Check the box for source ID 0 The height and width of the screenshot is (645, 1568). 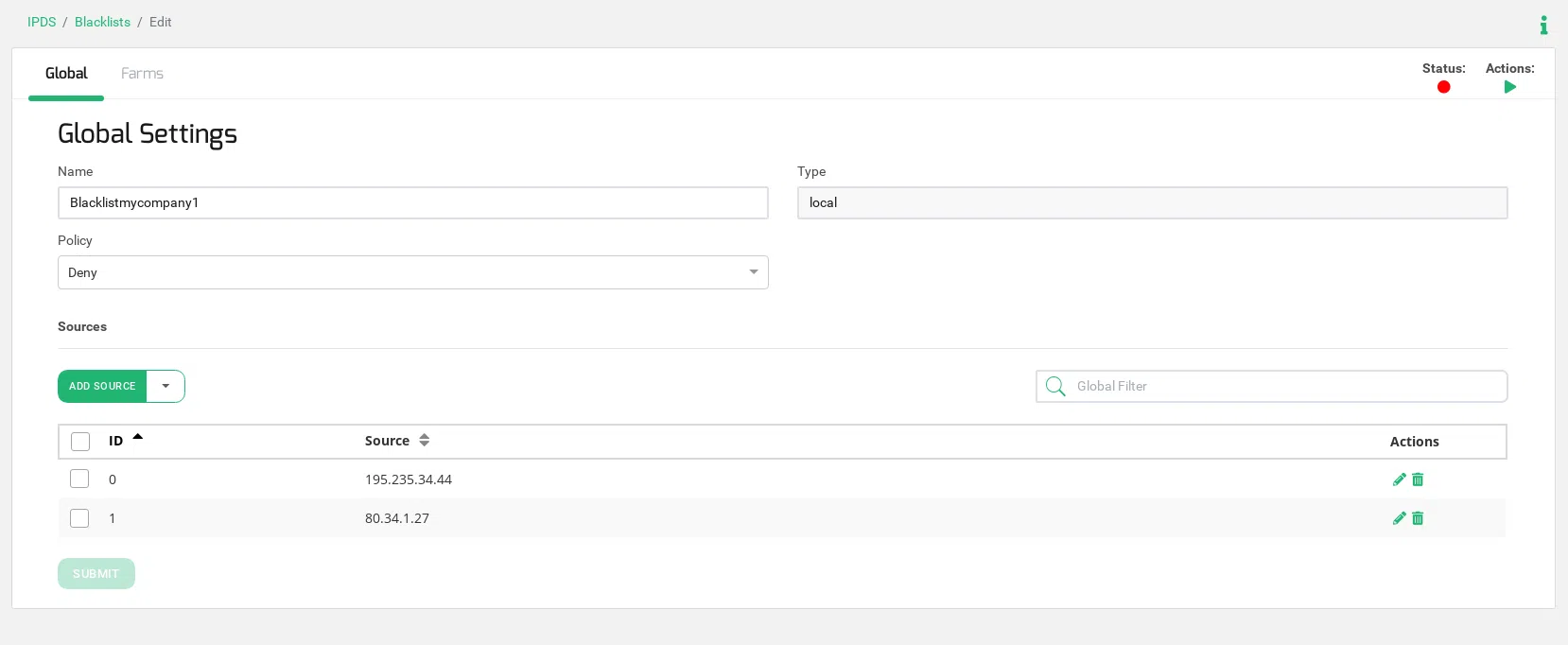tap(79, 479)
